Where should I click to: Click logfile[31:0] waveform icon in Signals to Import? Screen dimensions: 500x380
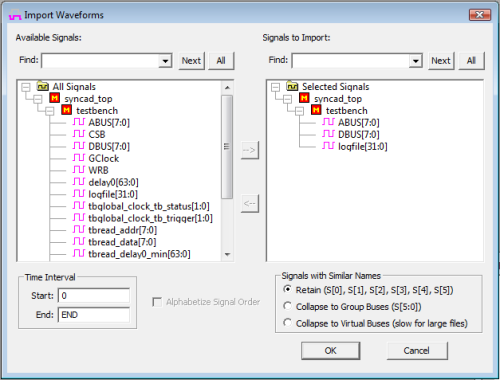click(328, 146)
